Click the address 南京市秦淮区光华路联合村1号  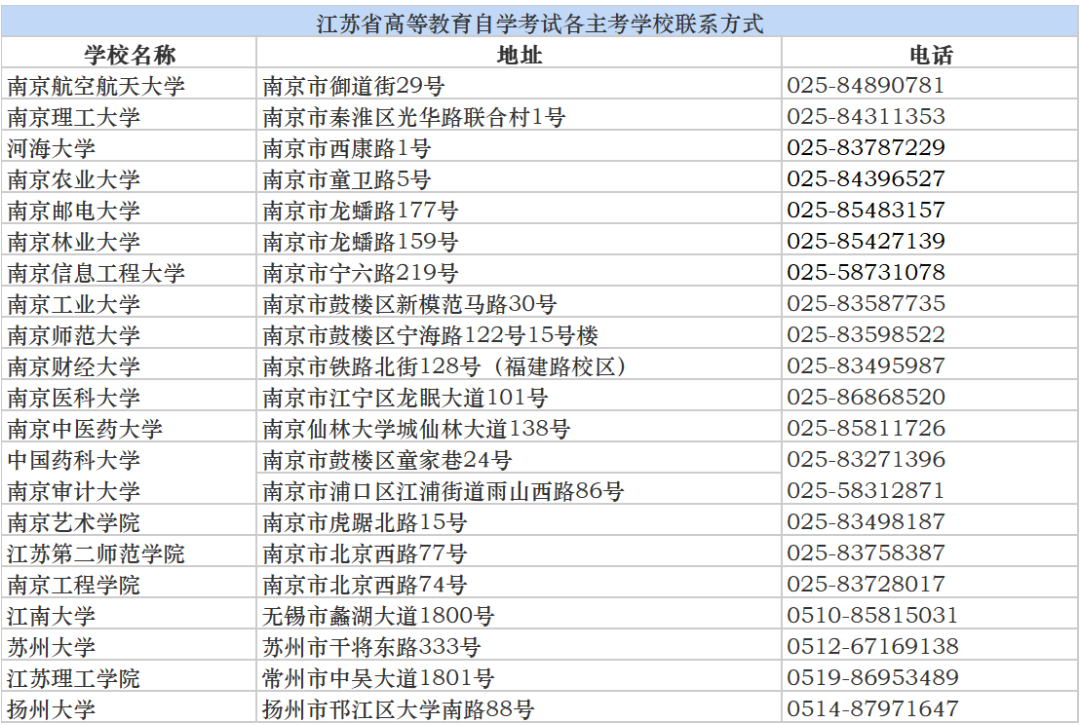413,117
